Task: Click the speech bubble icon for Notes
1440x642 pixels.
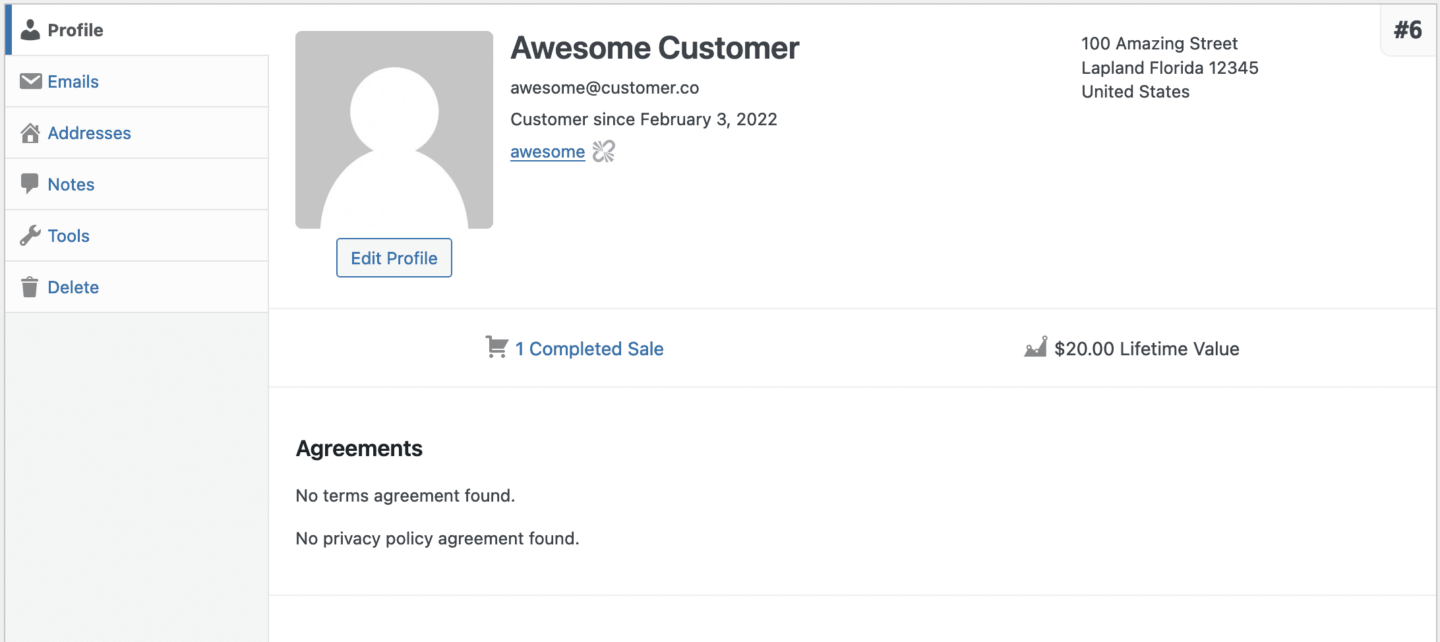Action: 29,183
